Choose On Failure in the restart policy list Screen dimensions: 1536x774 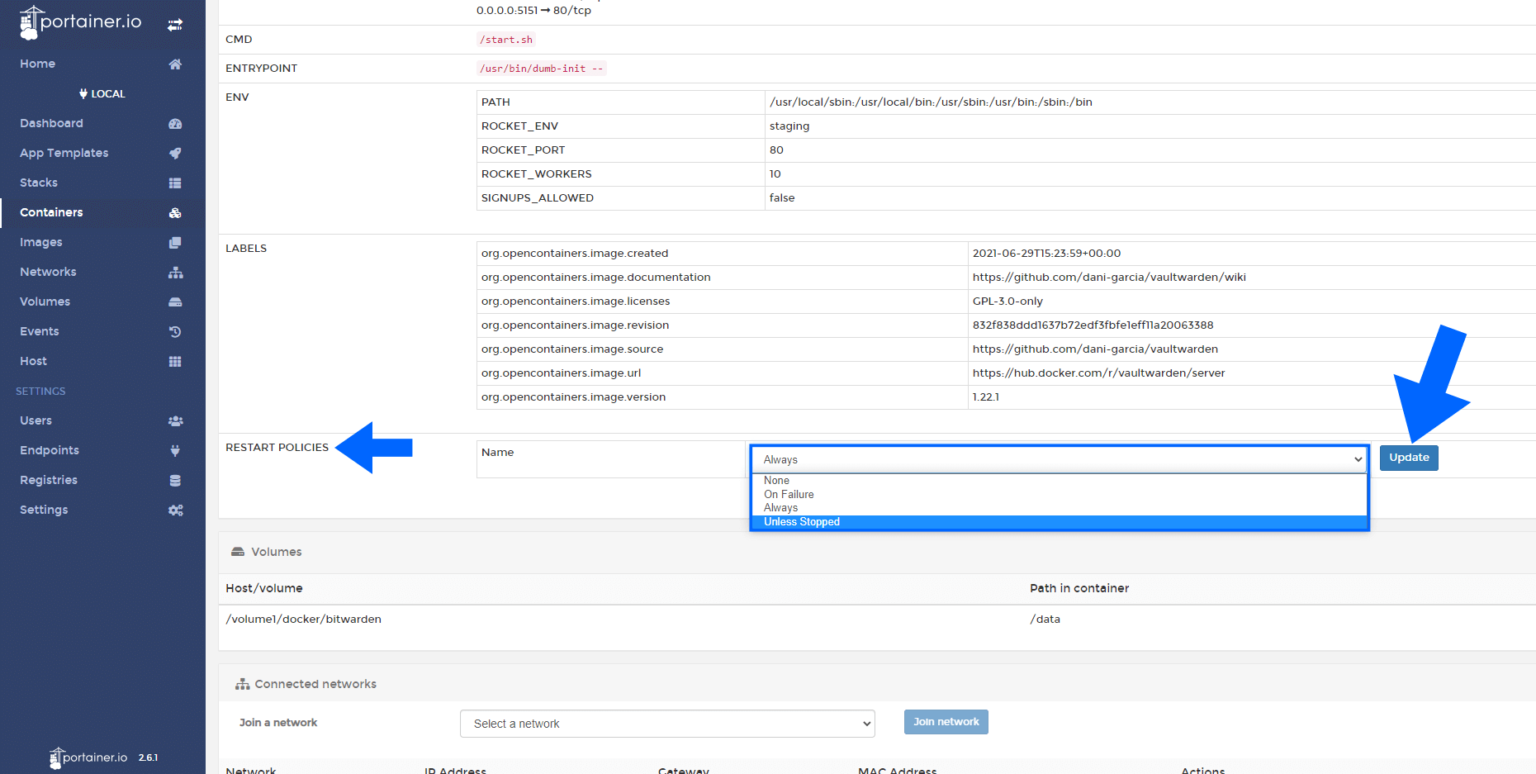point(787,494)
